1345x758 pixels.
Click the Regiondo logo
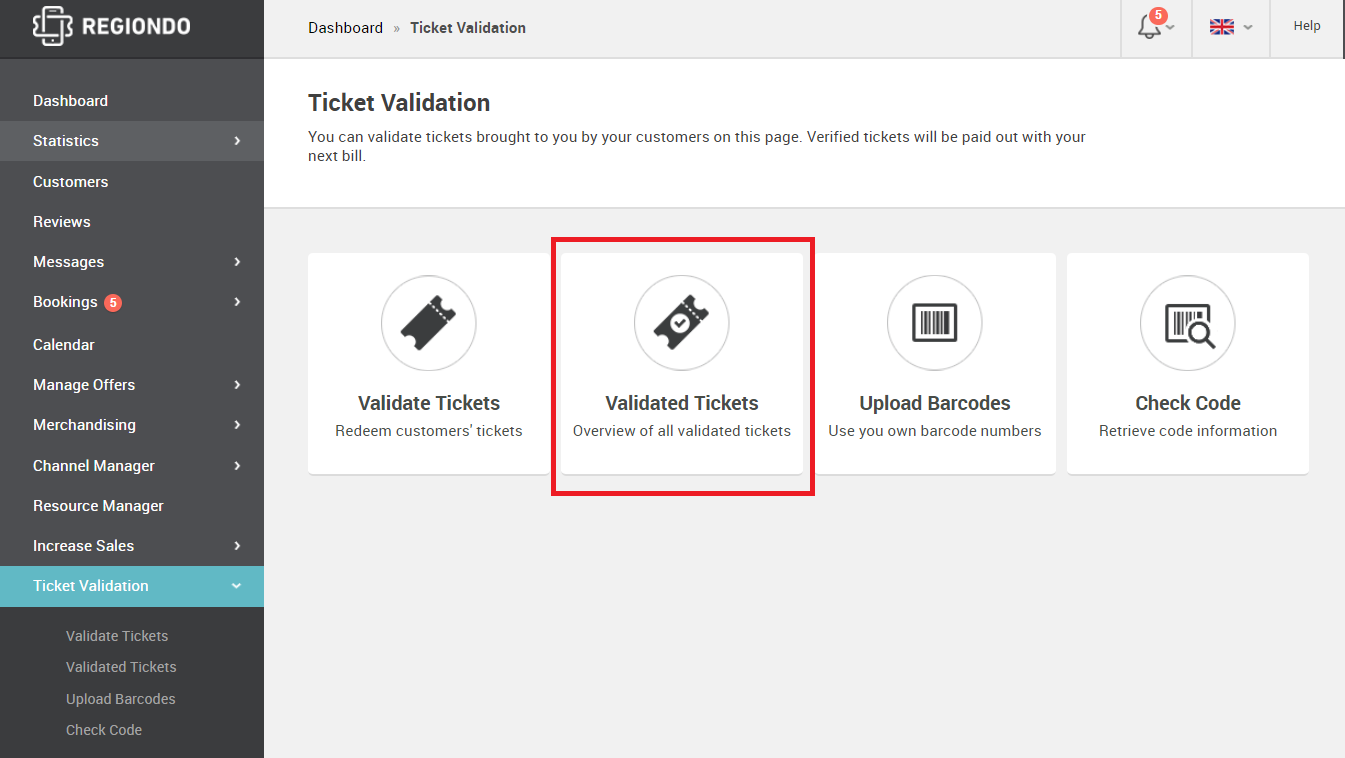[x=111, y=27]
